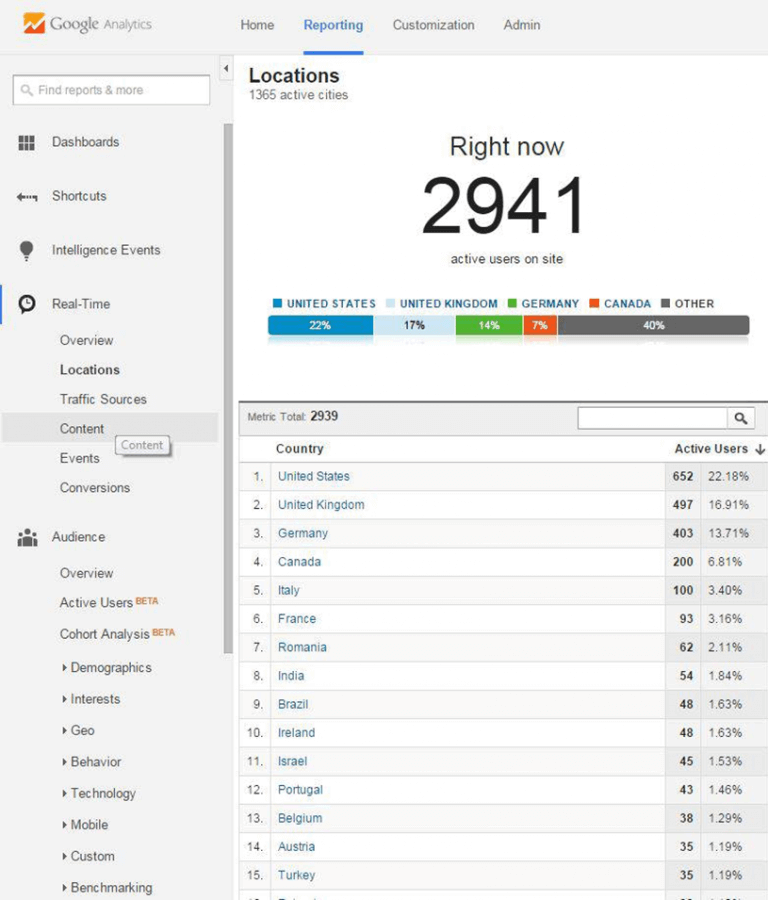Open Real-Time Overview report
The image size is (768, 900).
coord(87,340)
